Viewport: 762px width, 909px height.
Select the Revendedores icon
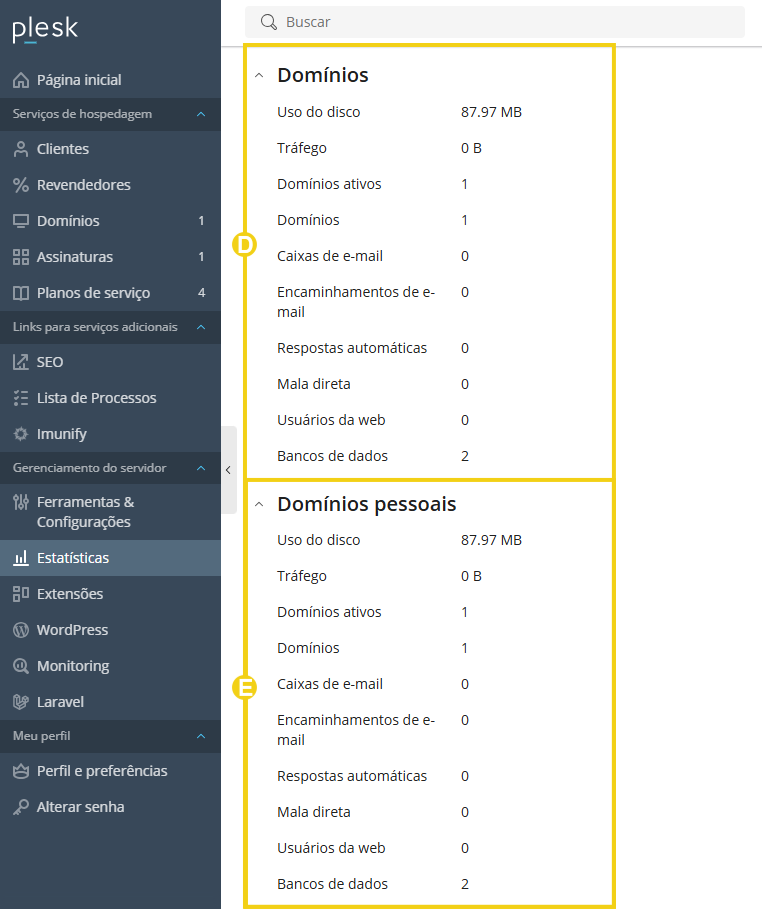[22, 184]
